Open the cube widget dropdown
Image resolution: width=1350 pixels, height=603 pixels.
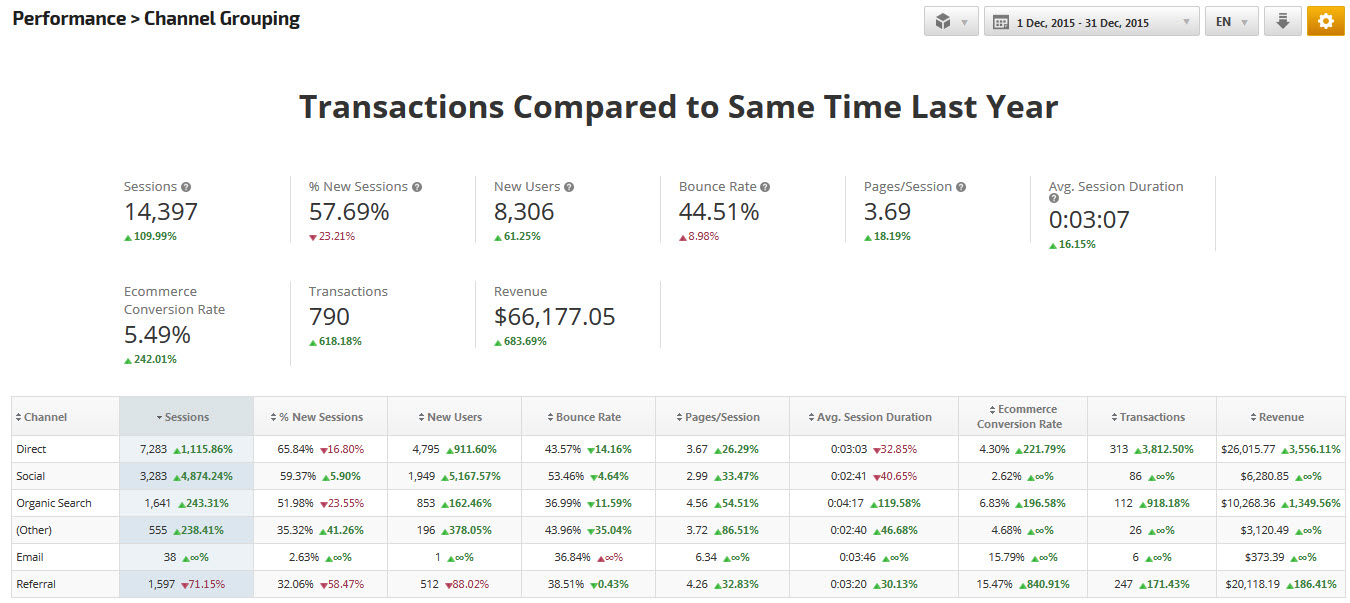[x=951, y=21]
